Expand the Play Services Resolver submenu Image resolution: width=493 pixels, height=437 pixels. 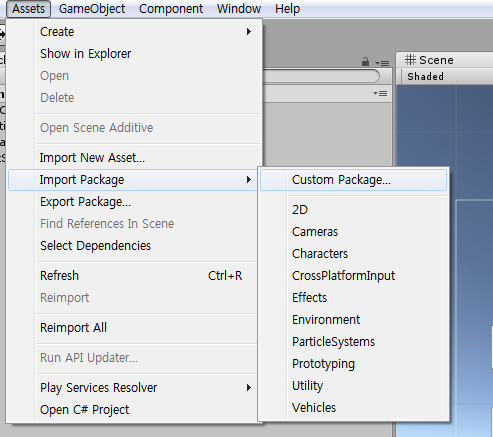pos(249,388)
